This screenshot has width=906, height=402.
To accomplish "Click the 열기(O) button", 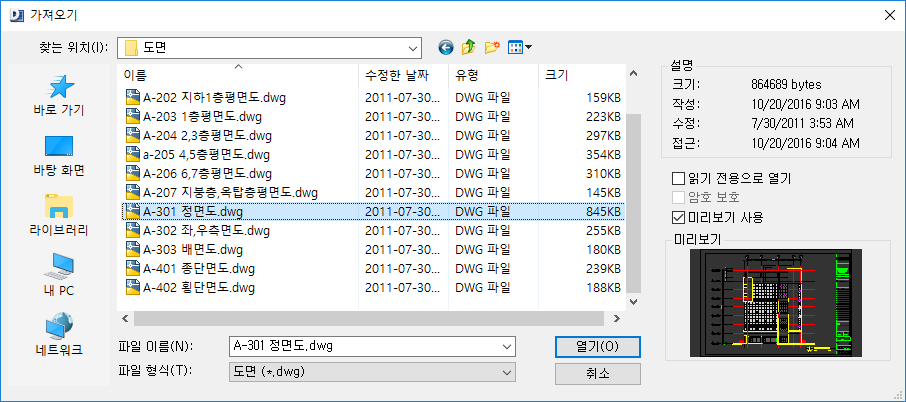I will click(597, 347).
